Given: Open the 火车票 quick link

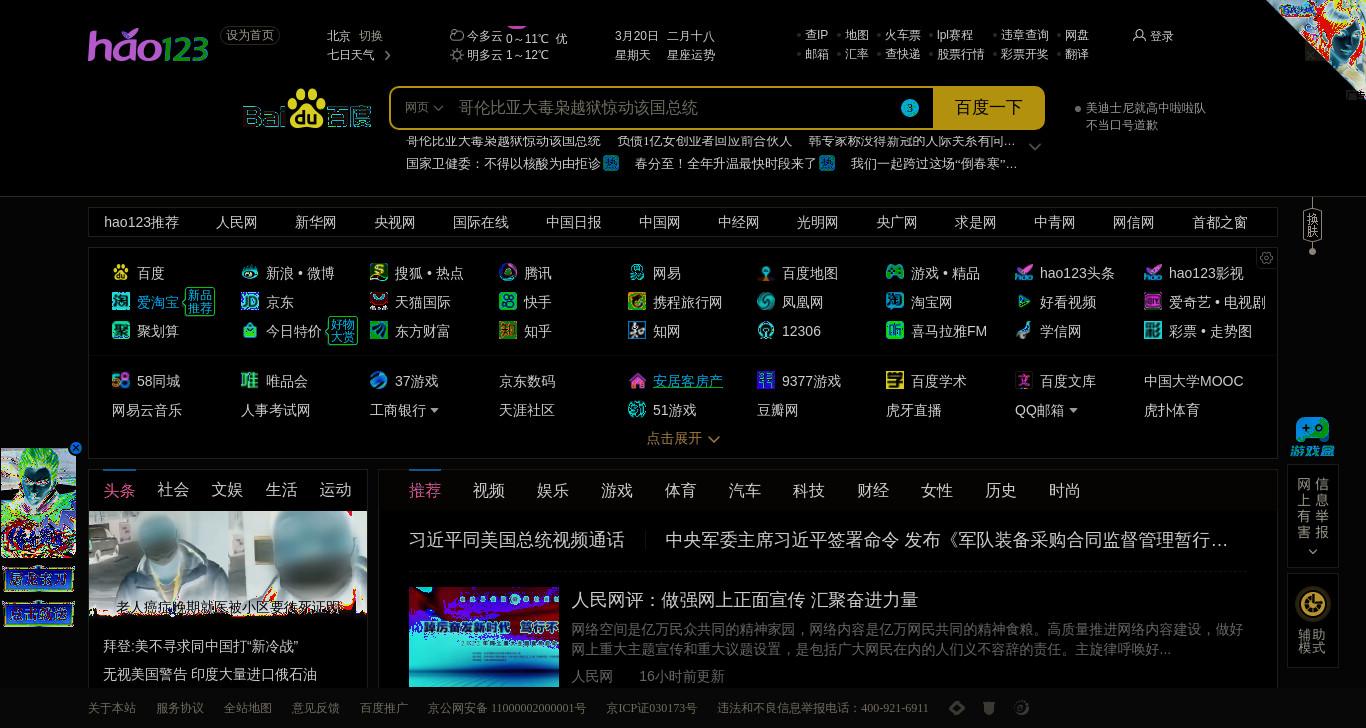Looking at the screenshot, I should point(903,35).
